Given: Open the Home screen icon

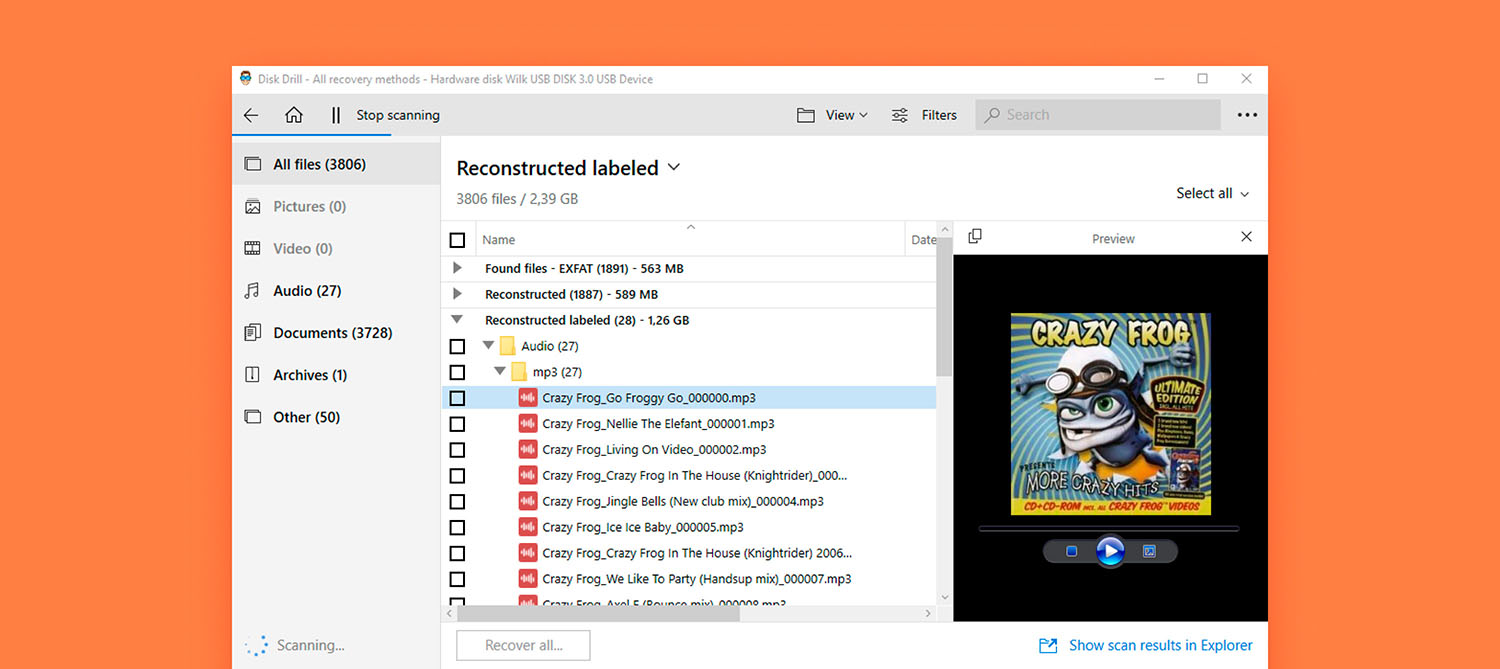Looking at the screenshot, I should coord(294,115).
